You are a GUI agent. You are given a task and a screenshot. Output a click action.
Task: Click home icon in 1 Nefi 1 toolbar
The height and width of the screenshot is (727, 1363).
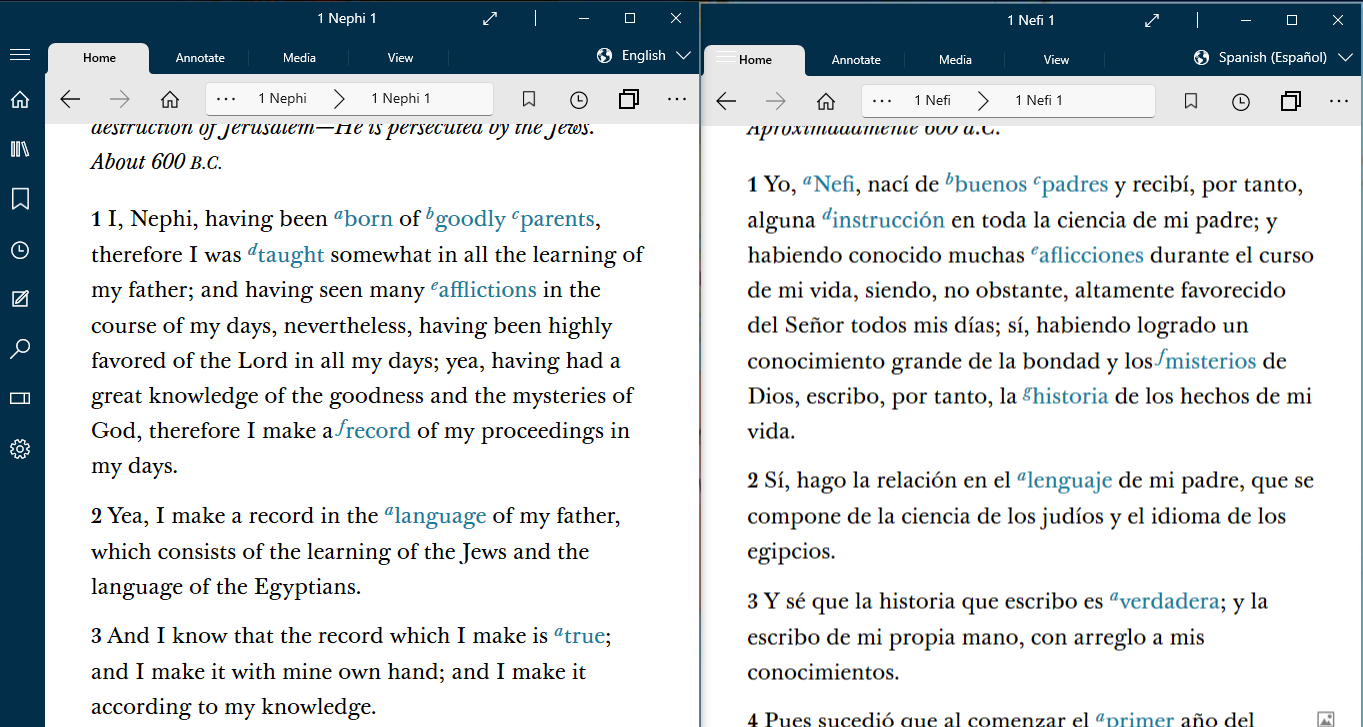point(826,101)
